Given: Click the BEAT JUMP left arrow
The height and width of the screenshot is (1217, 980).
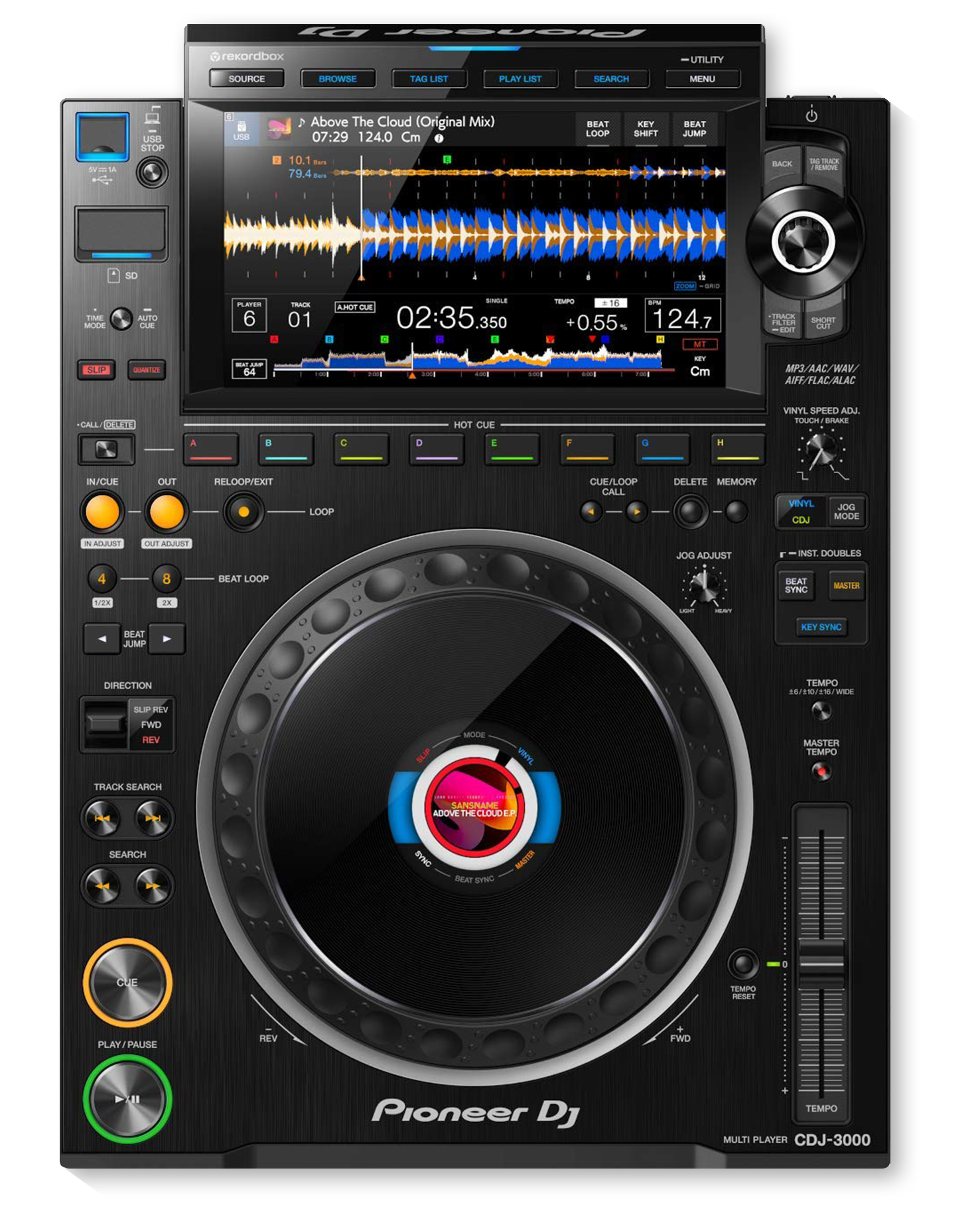Looking at the screenshot, I should pos(102,639).
